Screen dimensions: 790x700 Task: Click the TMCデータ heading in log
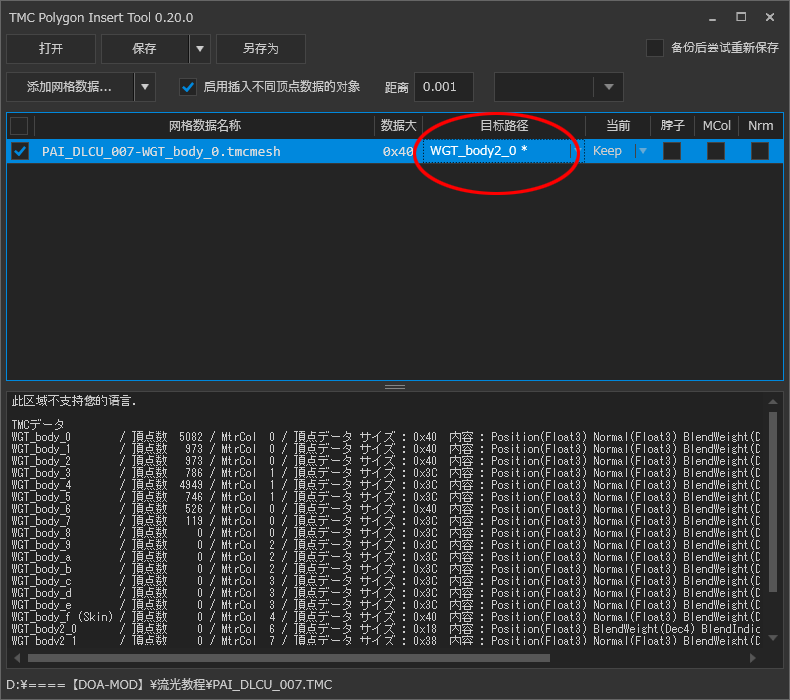pyautogui.click(x=38, y=424)
